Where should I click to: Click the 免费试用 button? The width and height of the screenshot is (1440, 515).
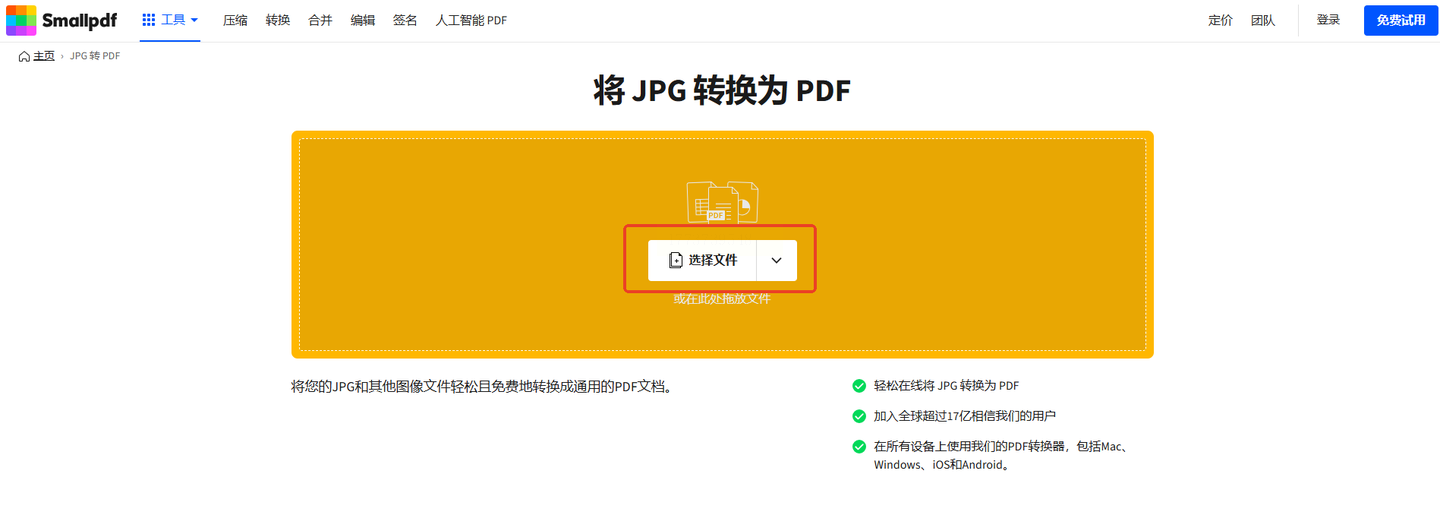tap(1400, 20)
